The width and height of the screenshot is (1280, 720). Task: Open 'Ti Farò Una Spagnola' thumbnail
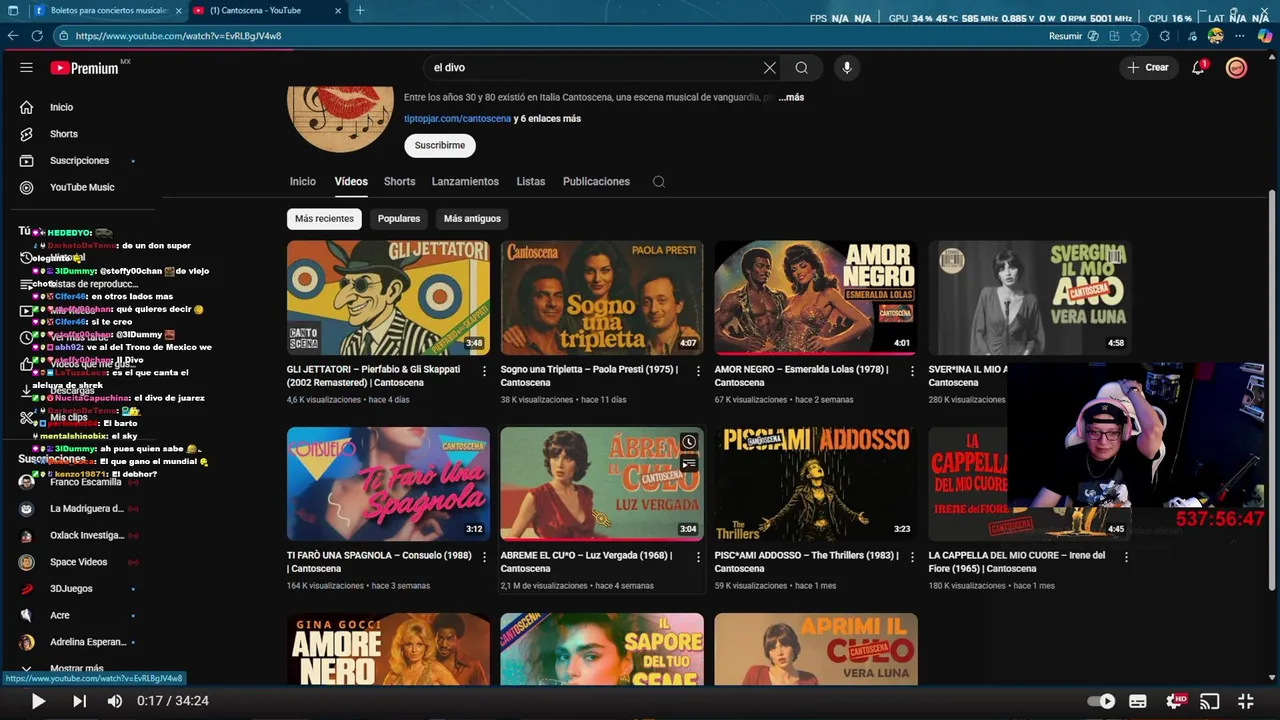(388, 484)
